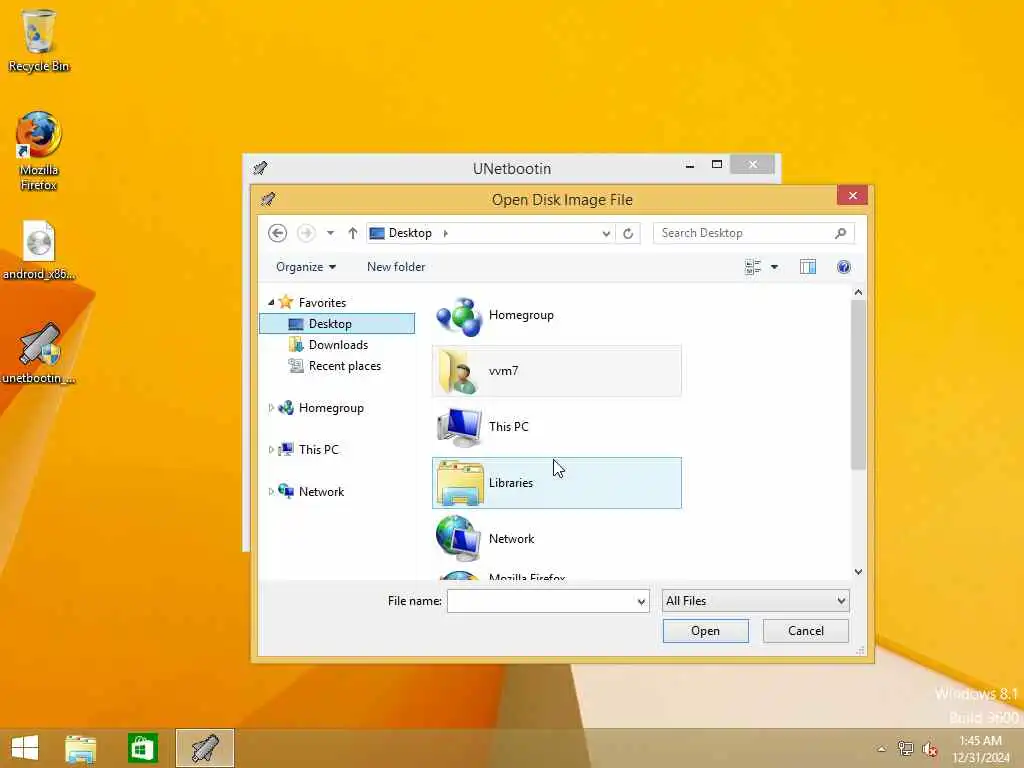Select Network in the navigation pane
Viewport: 1024px width, 768px height.
(321, 492)
